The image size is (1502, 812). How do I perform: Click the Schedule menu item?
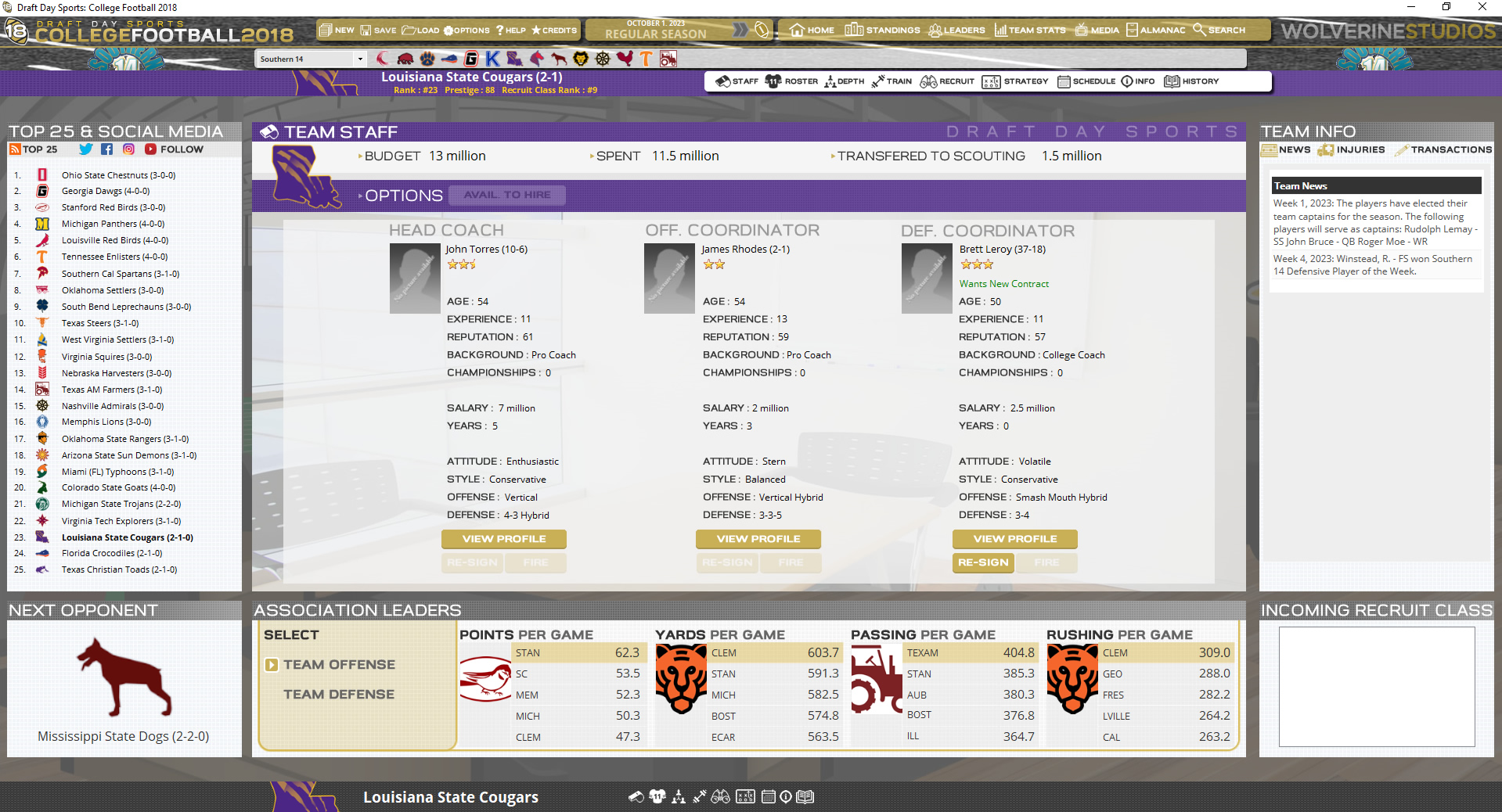coord(1086,81)
